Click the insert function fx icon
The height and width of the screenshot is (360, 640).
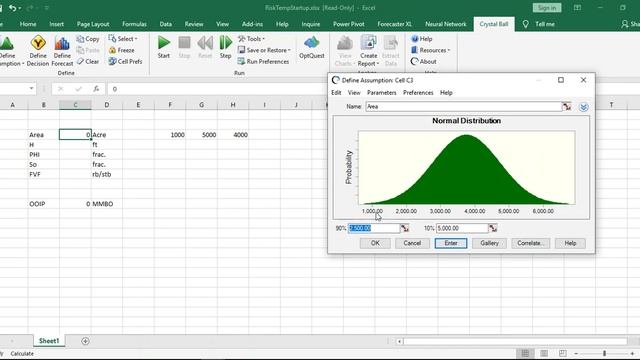96,89
